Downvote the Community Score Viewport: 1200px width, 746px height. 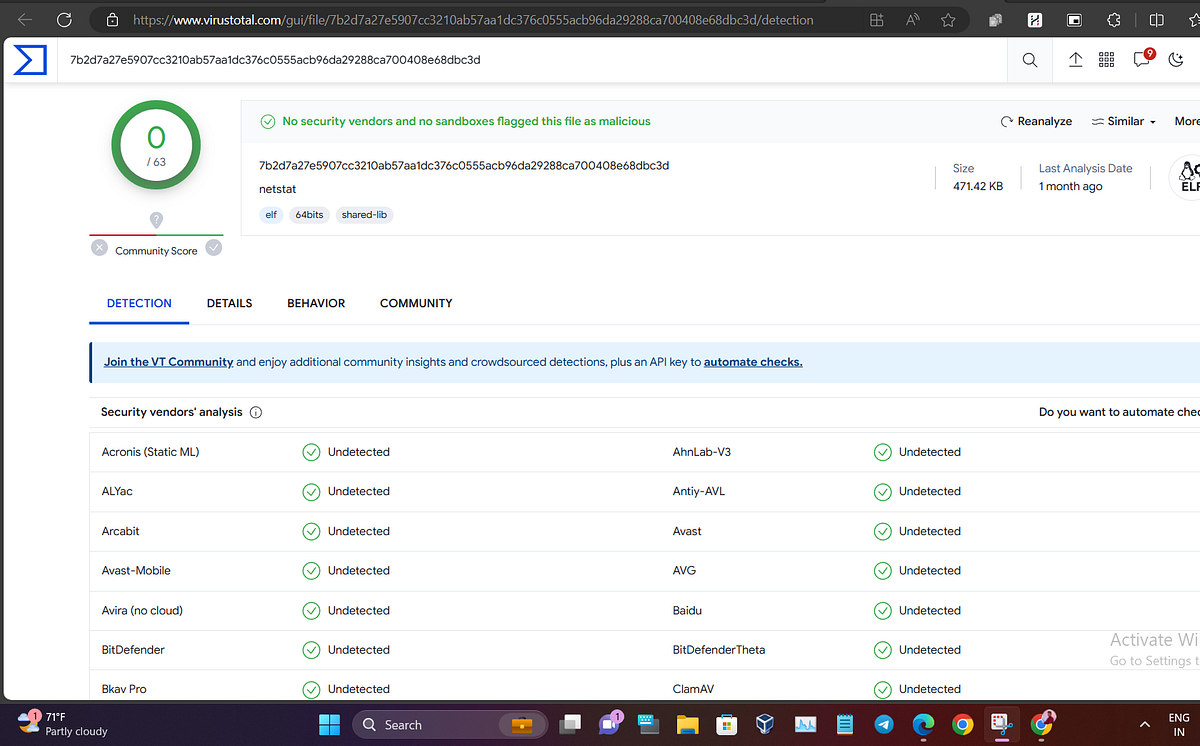click(99, 247)
